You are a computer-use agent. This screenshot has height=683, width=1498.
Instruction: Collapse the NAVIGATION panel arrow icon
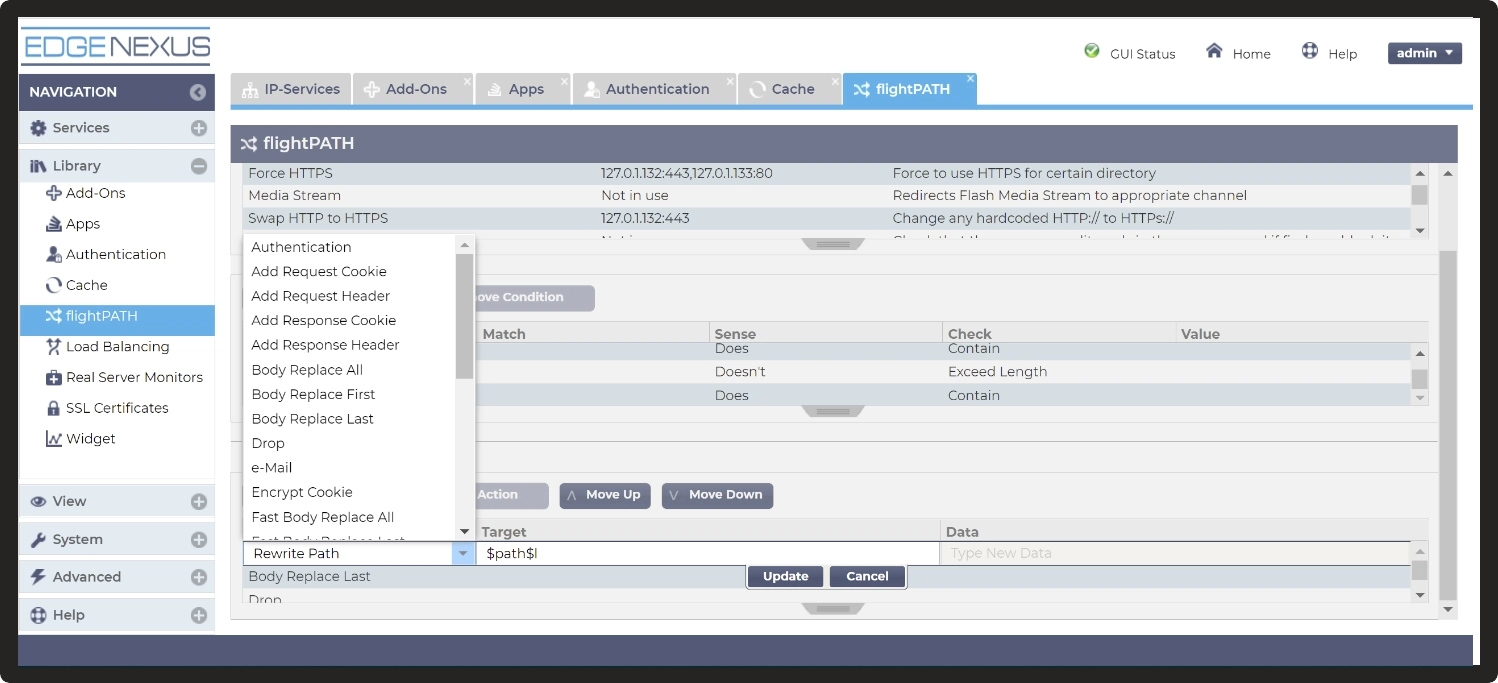pyautogui.click(x=198, y=92)
